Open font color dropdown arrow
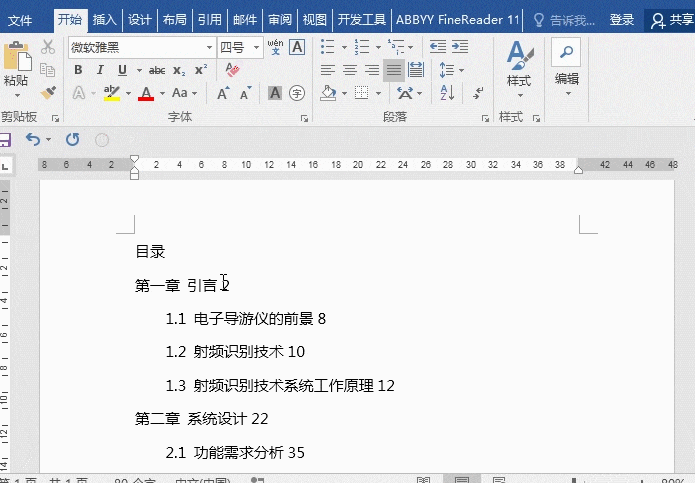 (x=162, y=93)
